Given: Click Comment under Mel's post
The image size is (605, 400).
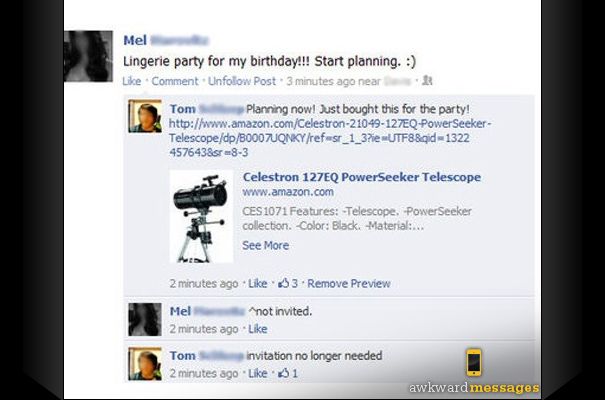Looking at the screenshot, I should point(174,81).
